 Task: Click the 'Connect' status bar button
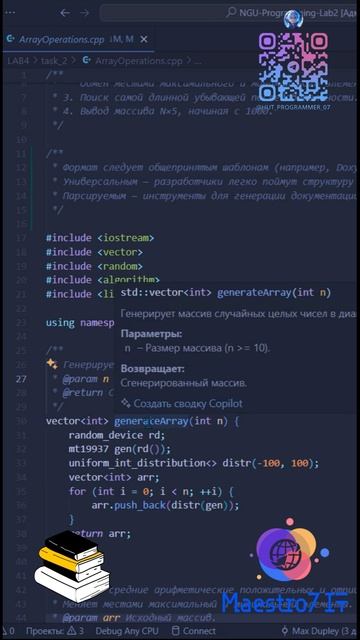[193, 631]
